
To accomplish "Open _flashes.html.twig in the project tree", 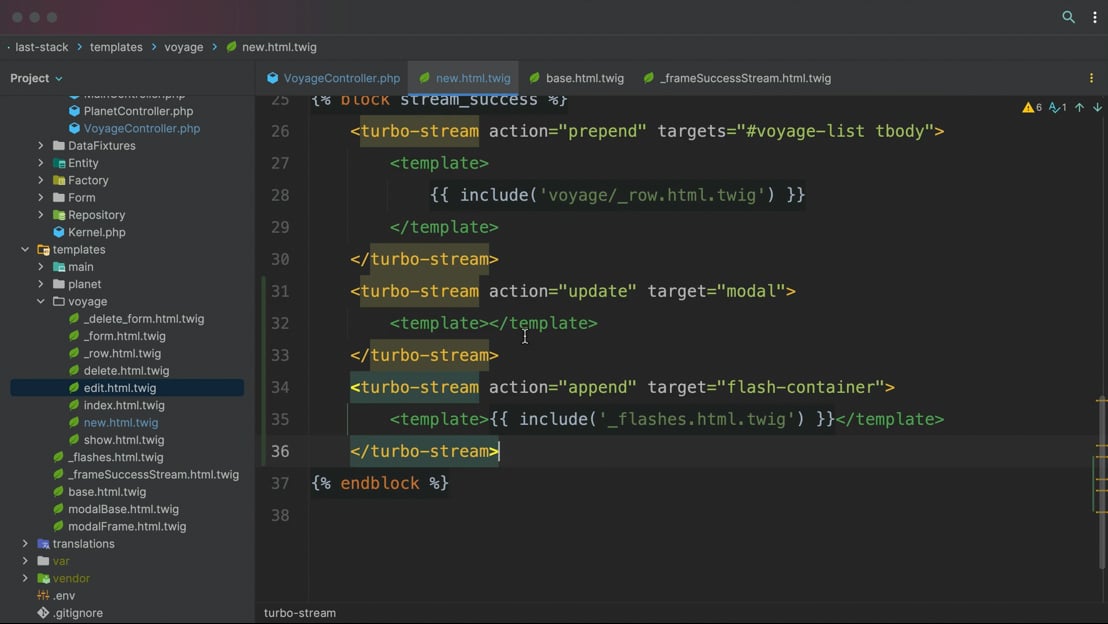I will (115, 457).
